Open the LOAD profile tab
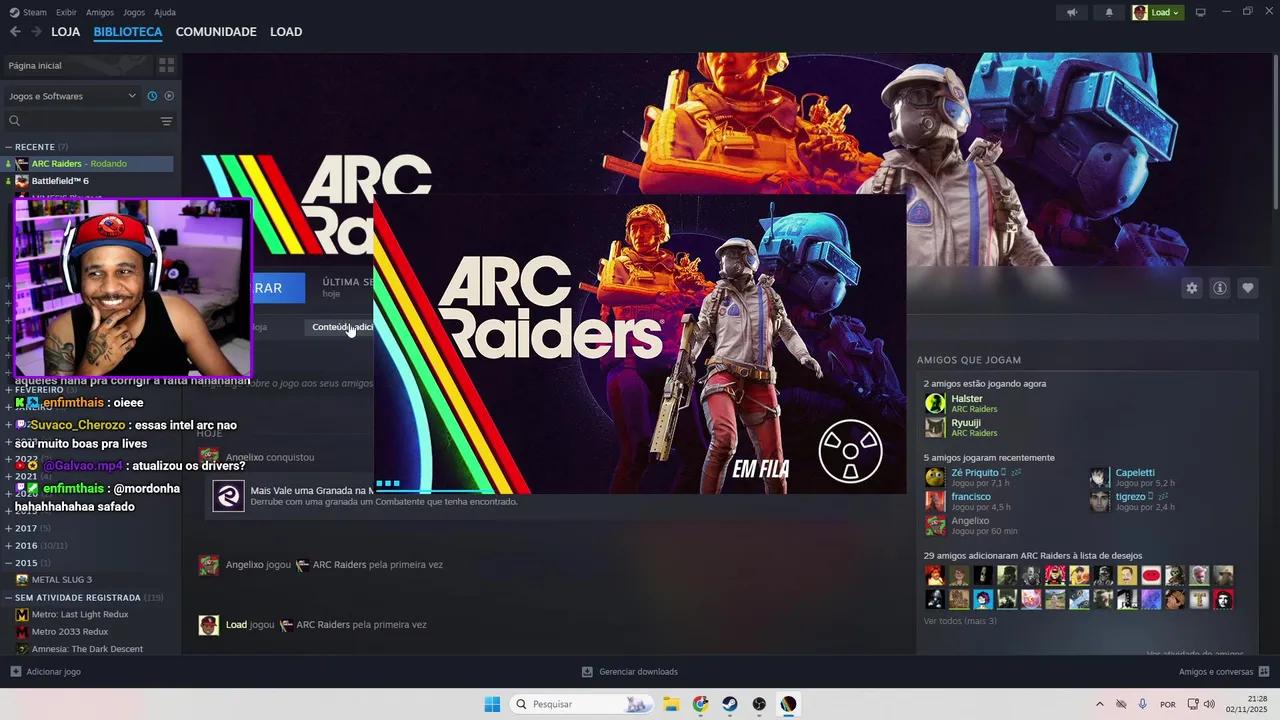 (286, 32)
